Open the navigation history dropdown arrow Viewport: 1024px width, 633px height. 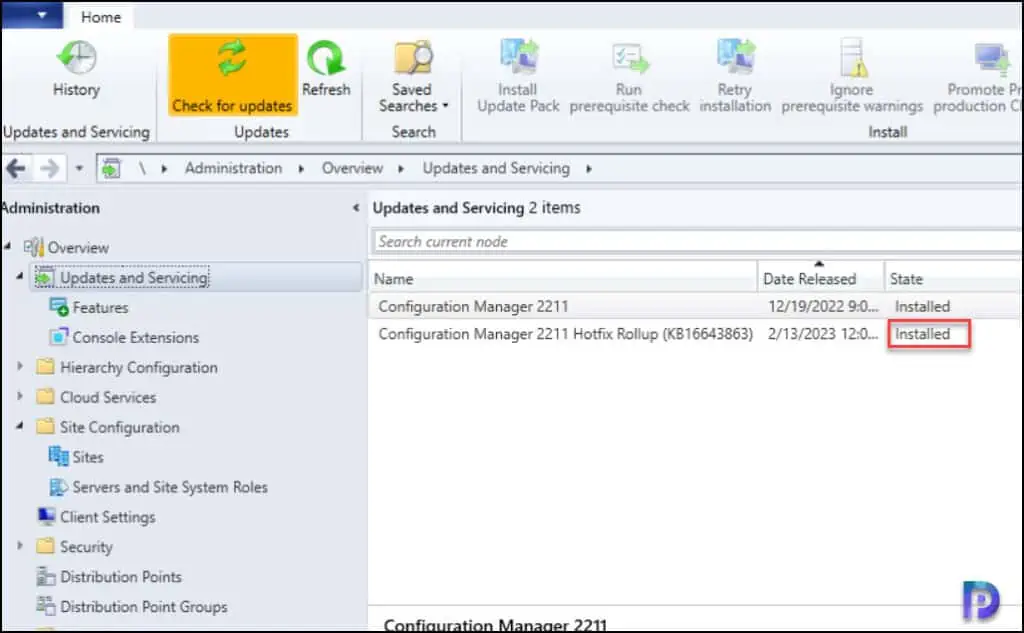tap(79, 169)
